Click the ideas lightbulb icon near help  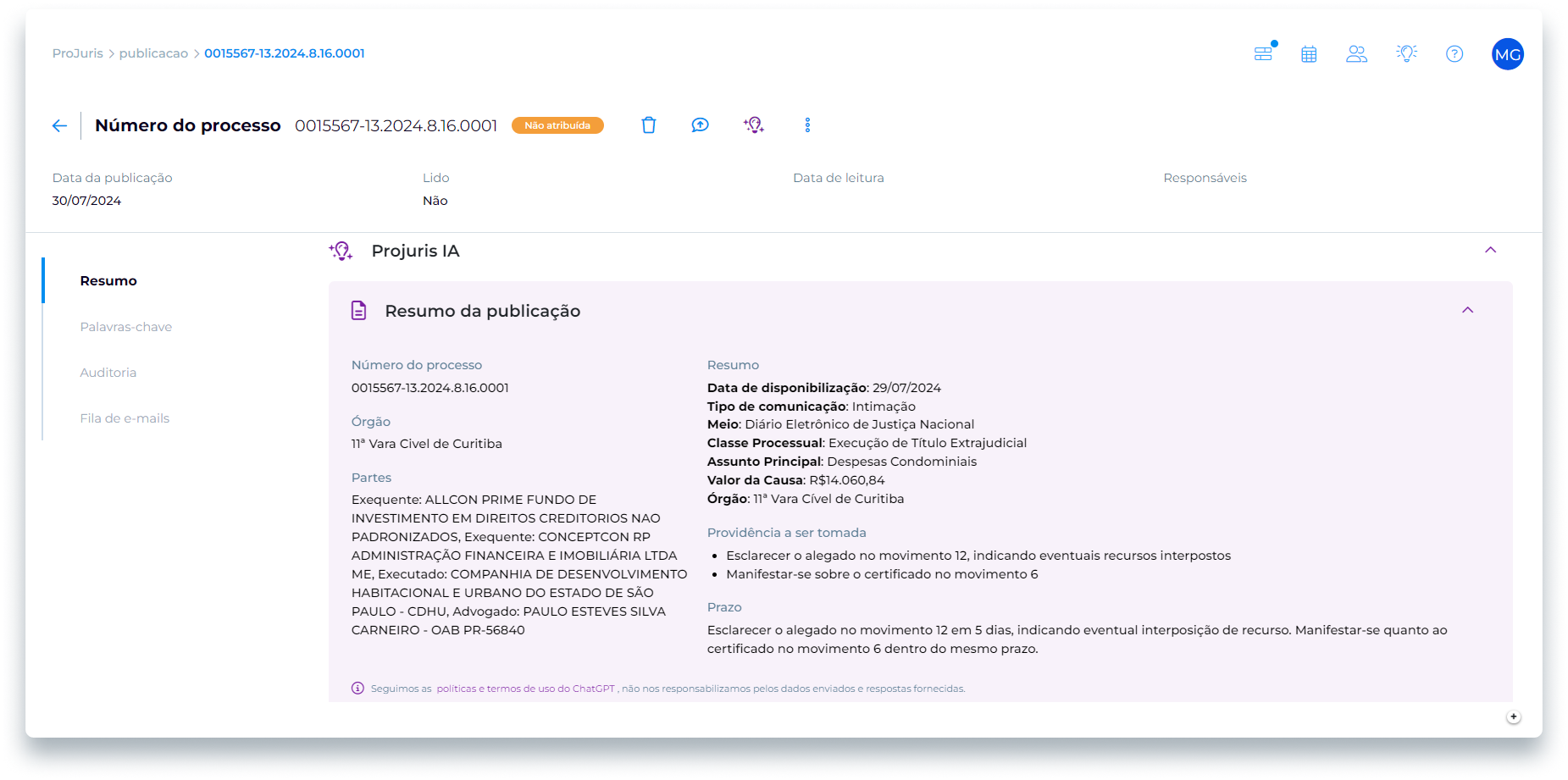click(1406, 53)
